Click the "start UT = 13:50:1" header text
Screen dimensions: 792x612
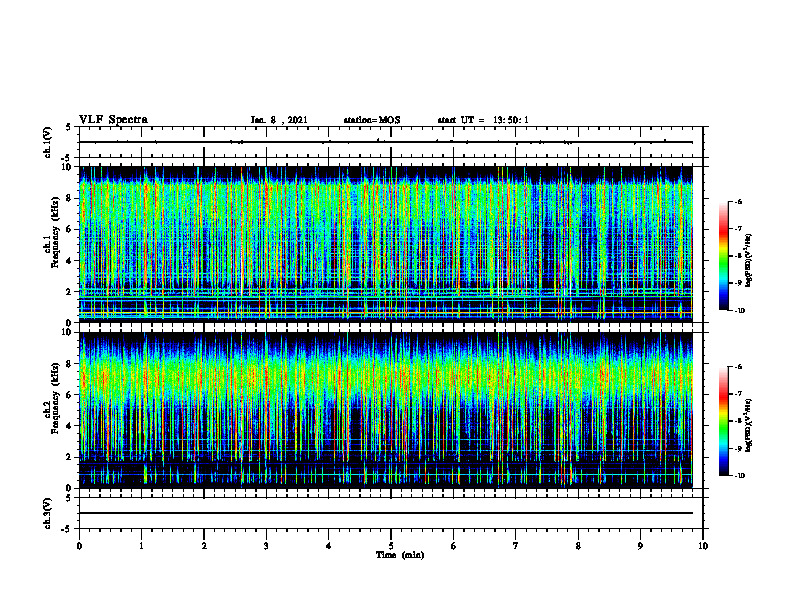pyautogui.click(x=483, y=120)
